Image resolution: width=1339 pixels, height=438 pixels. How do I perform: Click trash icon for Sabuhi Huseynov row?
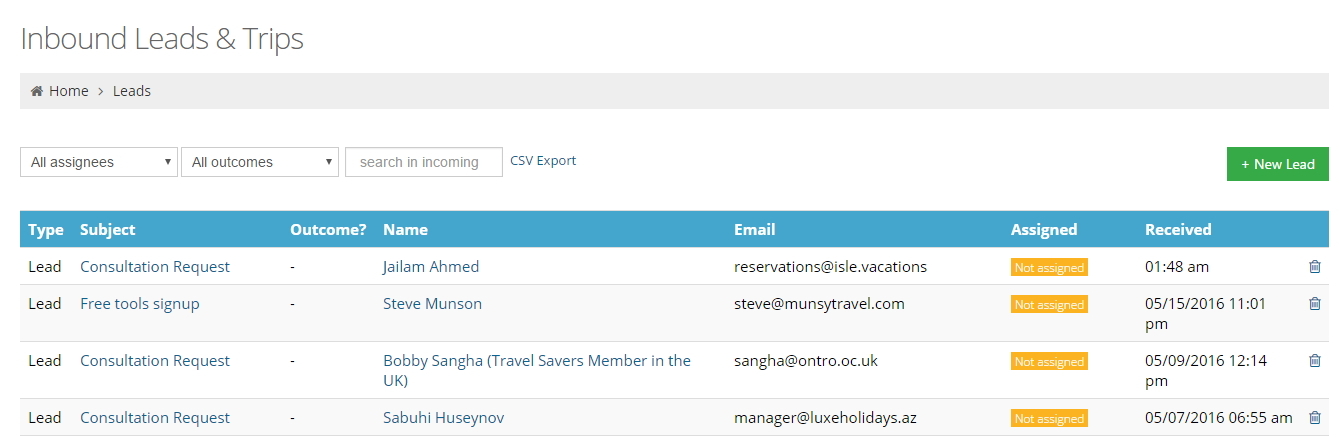tap(1315, 418)
